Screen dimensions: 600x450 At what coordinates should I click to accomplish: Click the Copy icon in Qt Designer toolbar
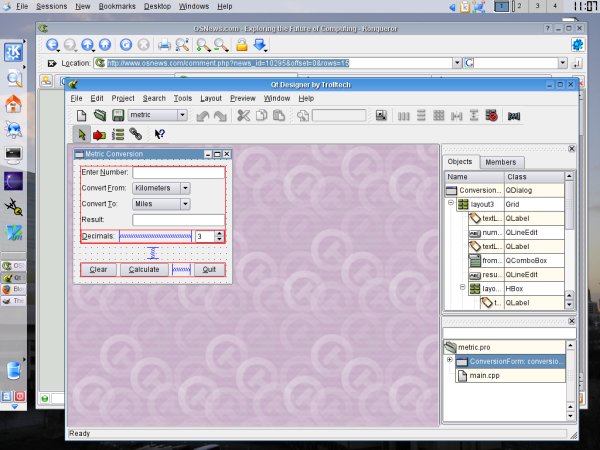click(261, 115)
